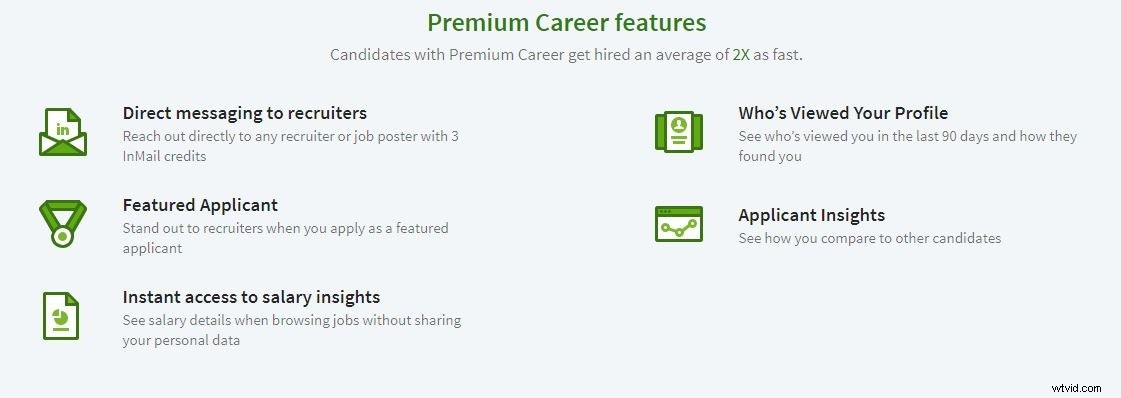
Task: Click the word InMail credits line
Action: point(164,156)
